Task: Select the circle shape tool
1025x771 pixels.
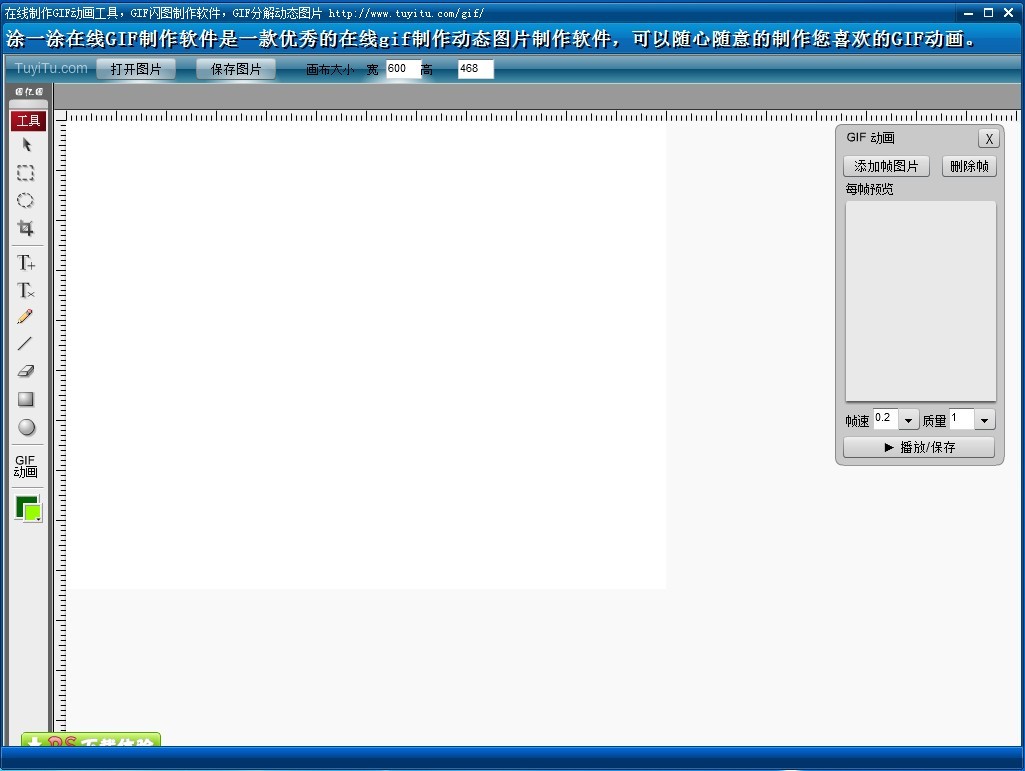Action: [26, 427]
